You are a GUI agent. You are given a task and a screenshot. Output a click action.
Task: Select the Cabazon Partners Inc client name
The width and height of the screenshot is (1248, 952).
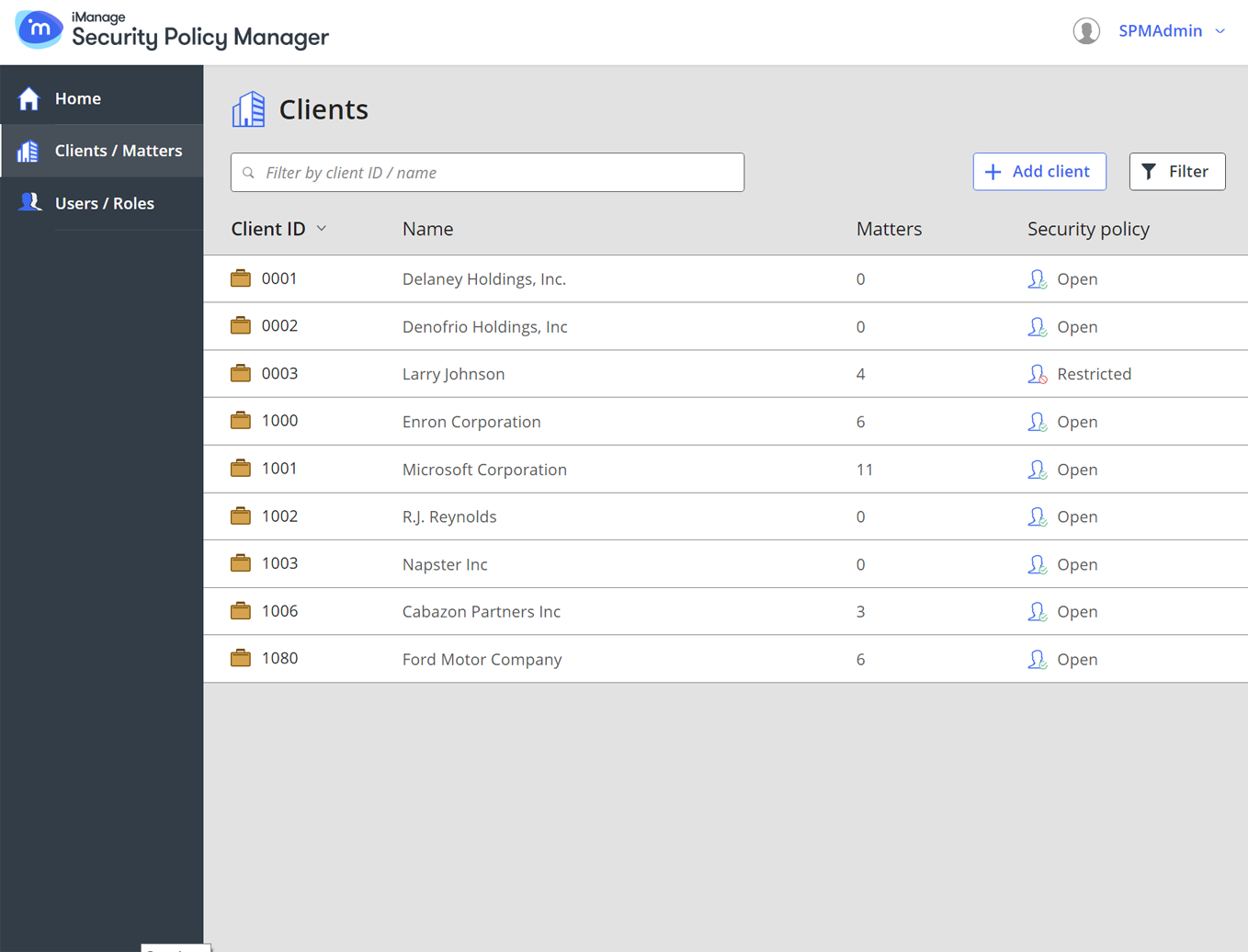coord(481,612)
